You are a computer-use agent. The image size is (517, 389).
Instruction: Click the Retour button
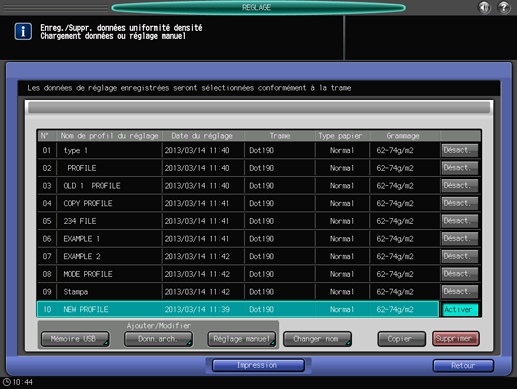point(463,366)
